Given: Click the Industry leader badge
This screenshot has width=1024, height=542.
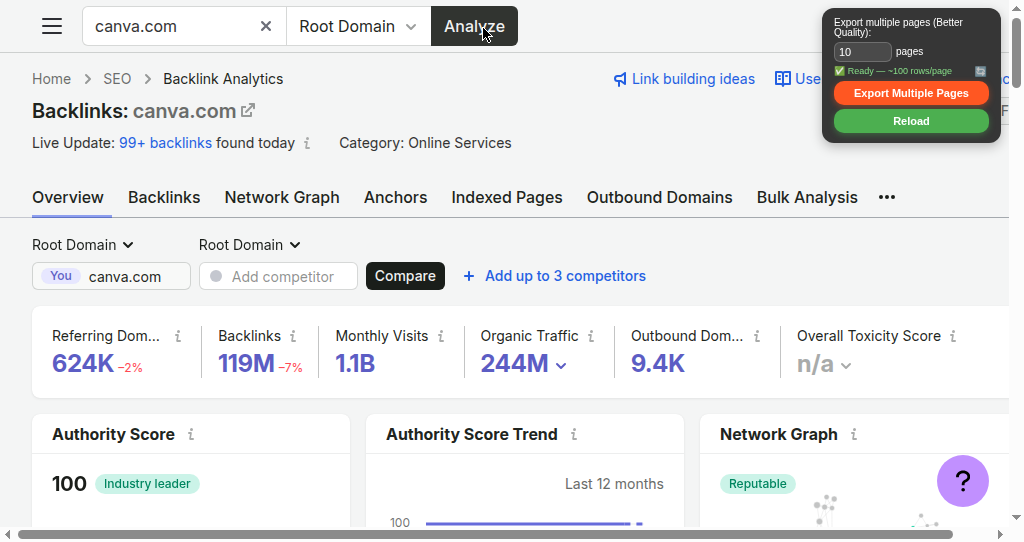Looking at the screenshot, I should tap(147, 484).
